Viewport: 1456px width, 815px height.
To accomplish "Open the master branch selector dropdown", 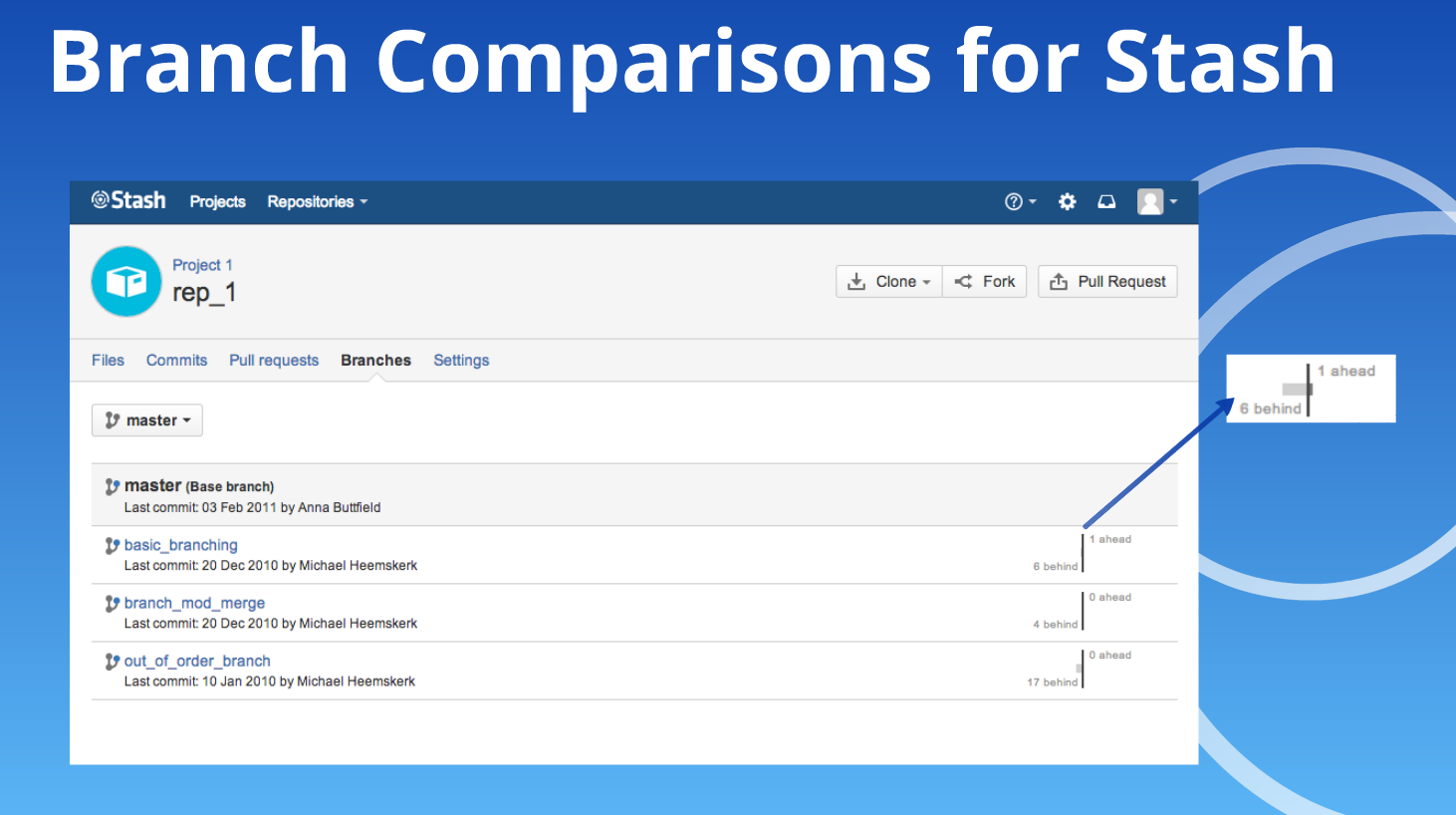I will coord(147,420).
